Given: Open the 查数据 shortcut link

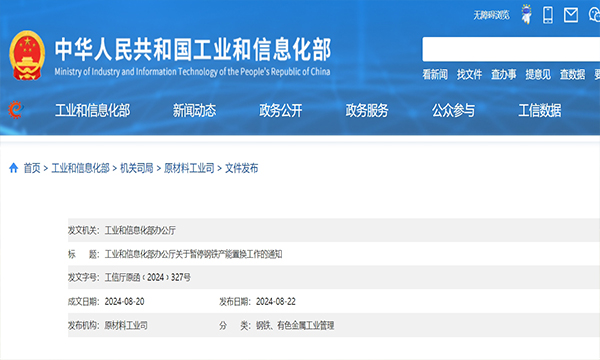Looking at the screenshot, I should pyautogui.click(x=572, y=75).
